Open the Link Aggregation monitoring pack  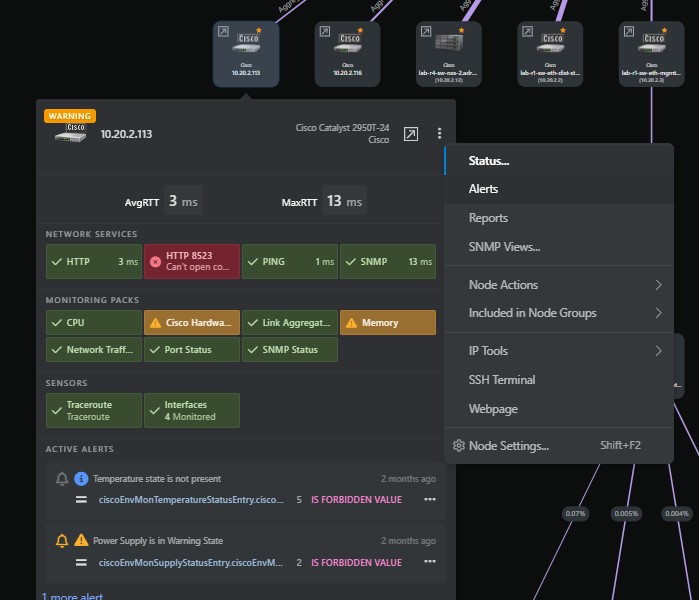pos(290,323)
